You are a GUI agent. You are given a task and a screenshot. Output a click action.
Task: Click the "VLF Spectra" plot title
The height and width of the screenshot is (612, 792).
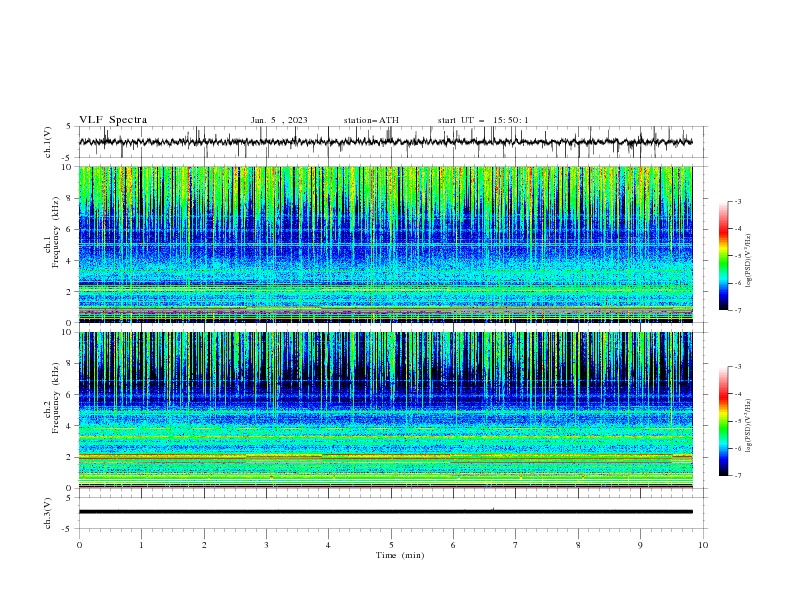(113, 120)
